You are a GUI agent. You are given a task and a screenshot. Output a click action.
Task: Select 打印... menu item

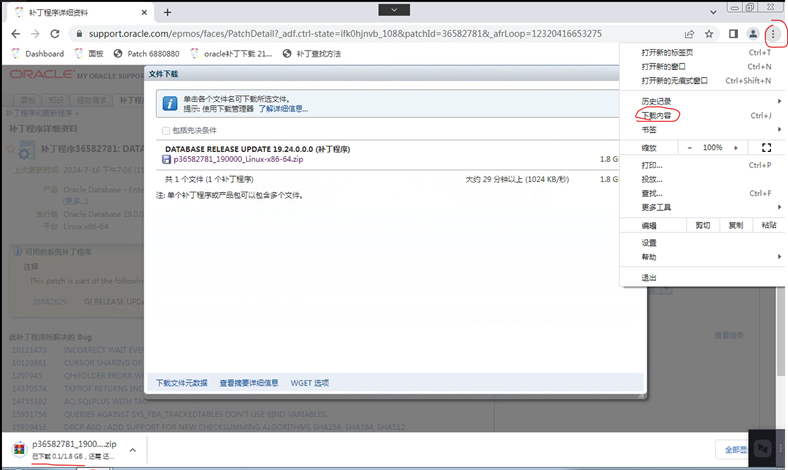(703, 165)
